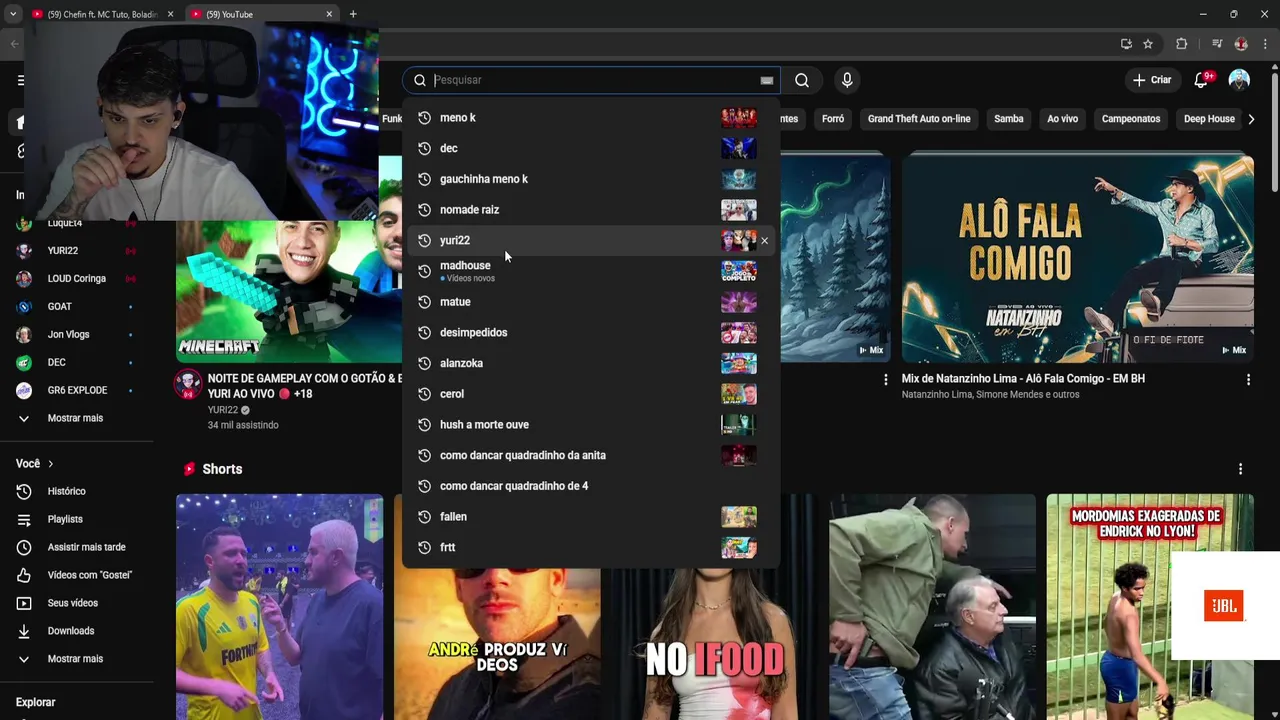Open notifications bell

(x=1202, y=80)
